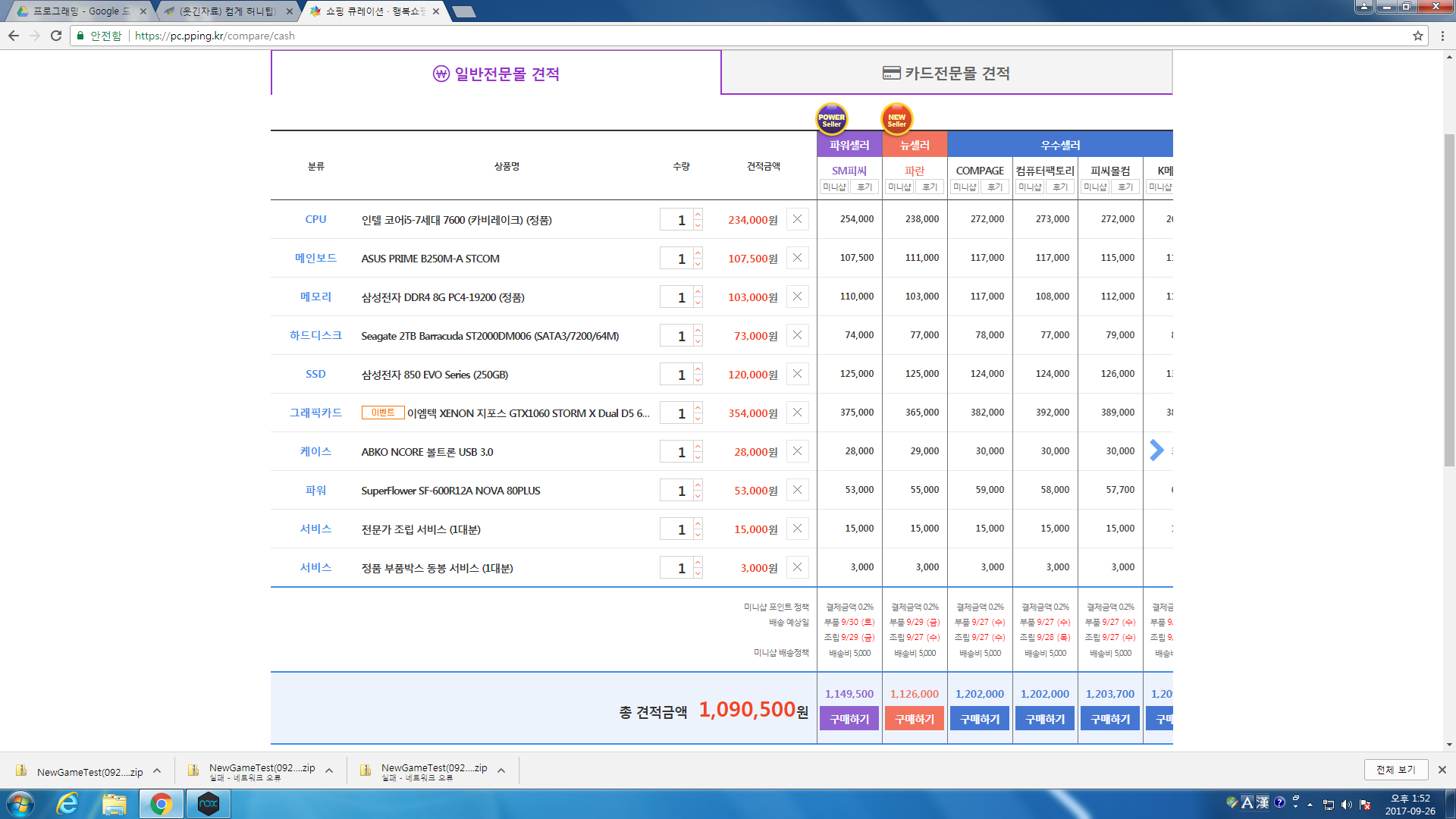Show hidden system tray icons
The image size is (1456, 819).
coord(1310,805)
